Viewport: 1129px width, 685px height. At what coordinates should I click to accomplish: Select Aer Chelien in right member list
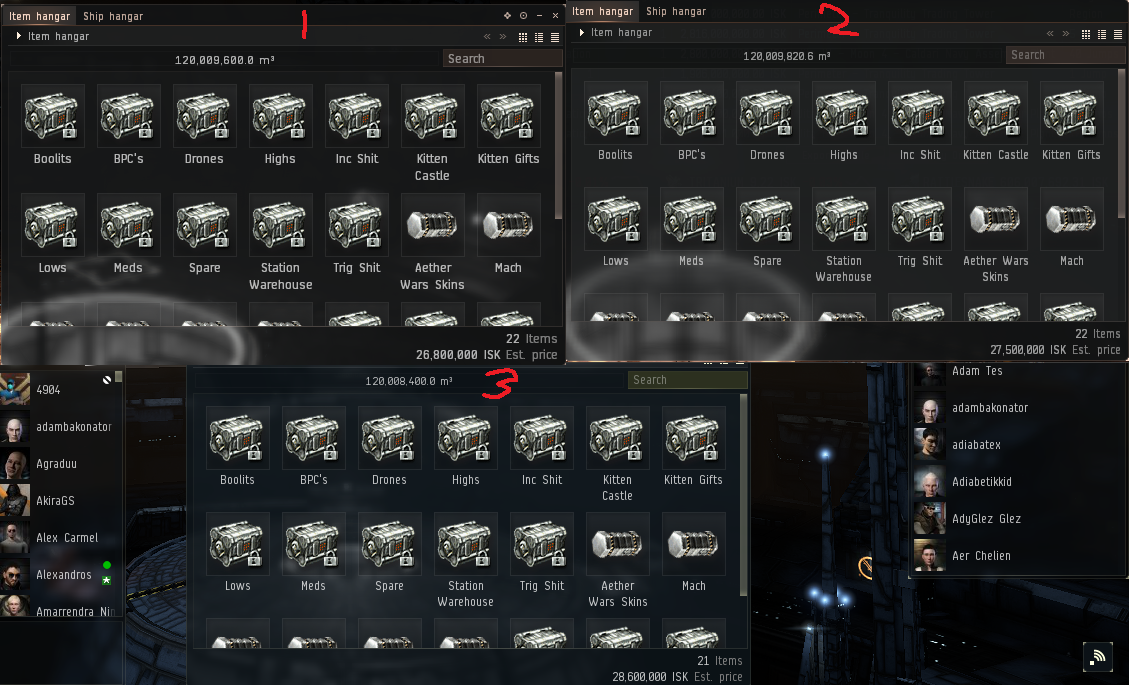(1018, 555)
